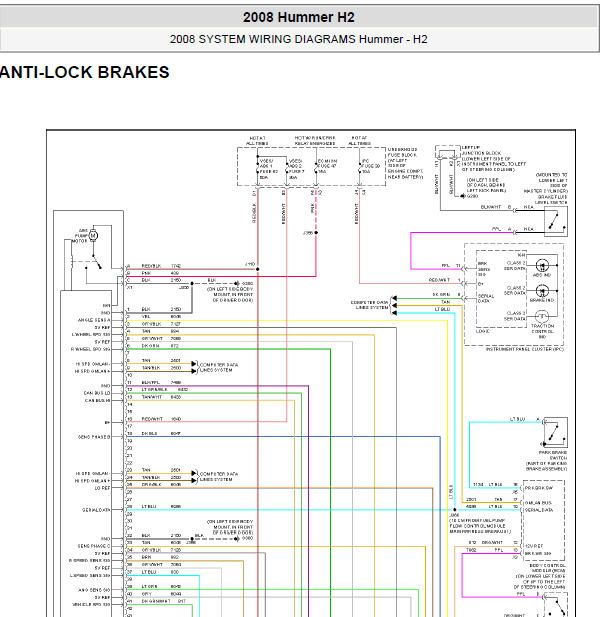Click the 'ANGLE SENS A' pin label
602x617 pixels.
pos(94,320)
